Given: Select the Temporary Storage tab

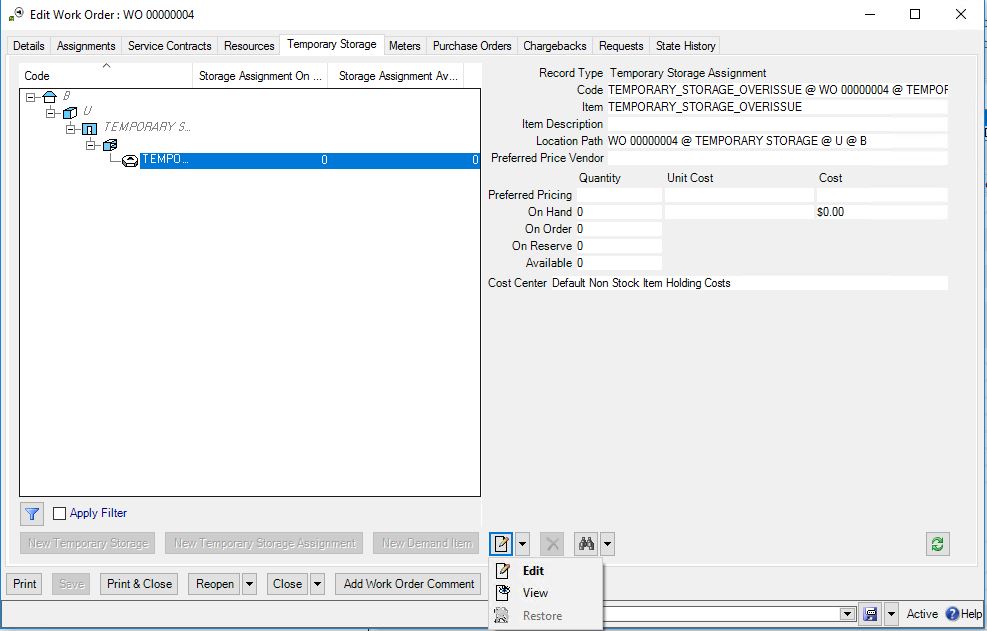Looking at the screenshot, I should (332, 44).
